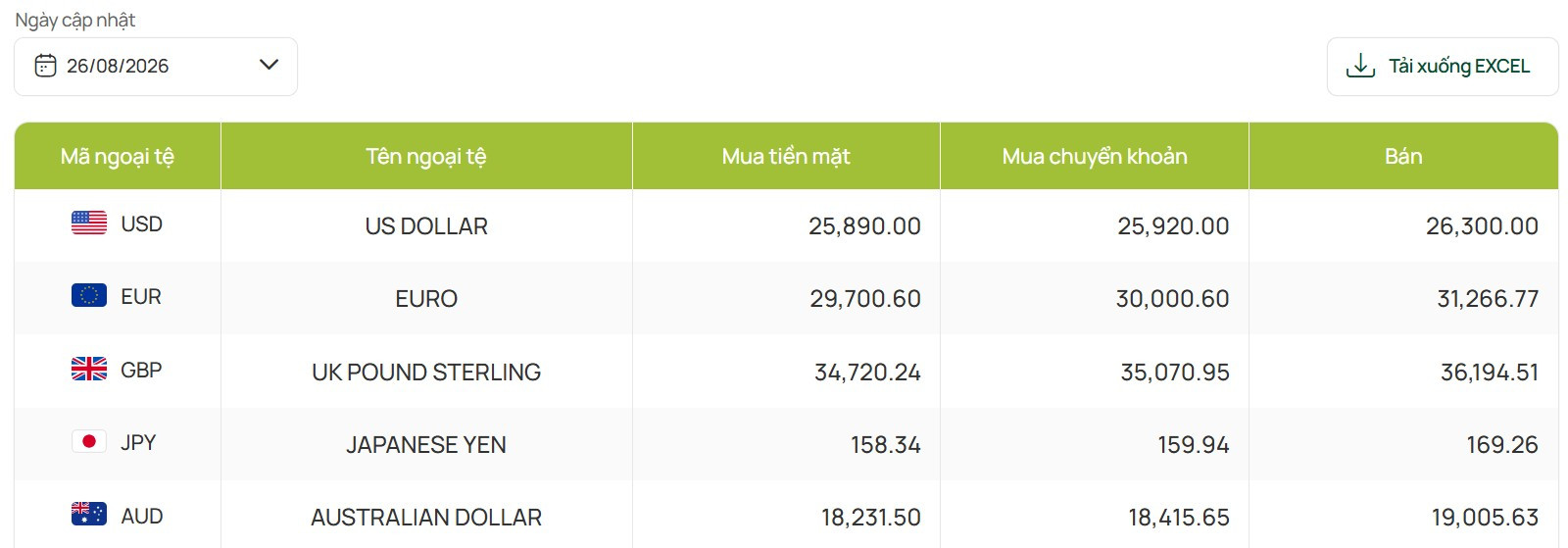This screenshot has height=548, width=1568.
Task: Click the UK flag icon
Action: click(x=89, y=369)
